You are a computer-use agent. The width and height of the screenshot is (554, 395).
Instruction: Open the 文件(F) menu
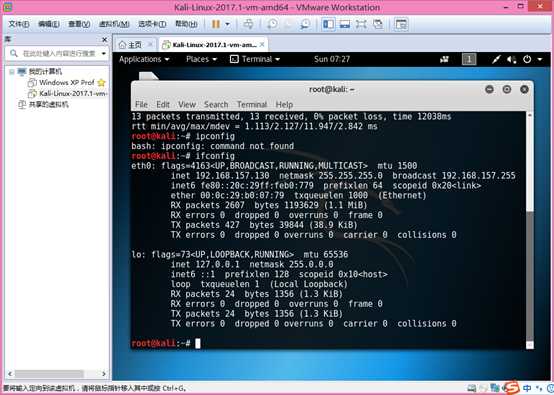19,24
